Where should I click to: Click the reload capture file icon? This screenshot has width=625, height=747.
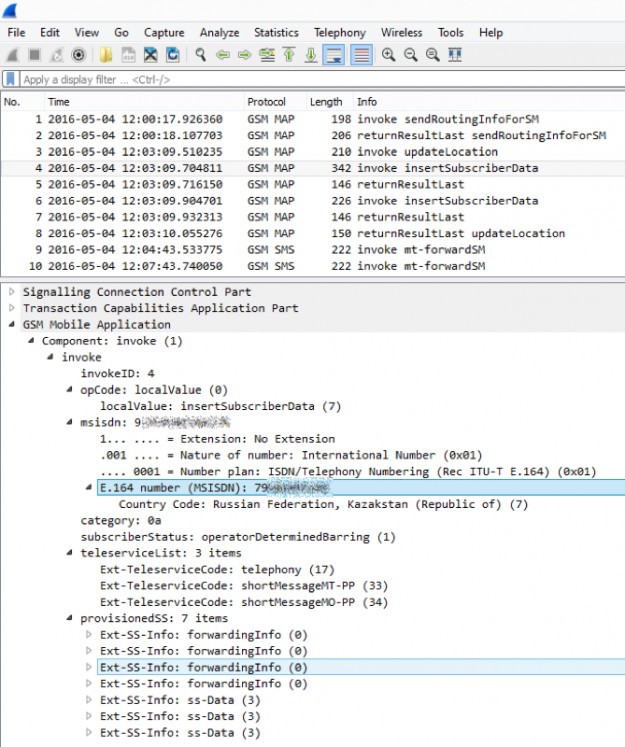173,55
